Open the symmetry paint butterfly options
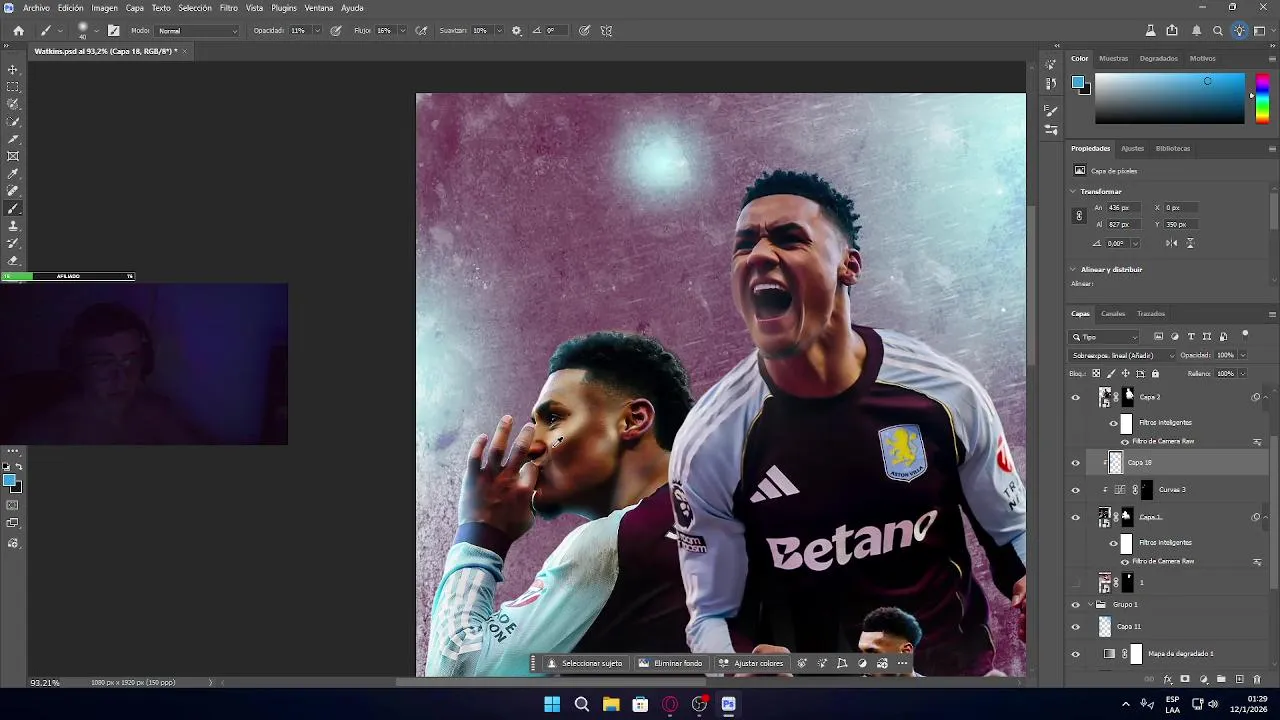This screenshot has width=1280, height=720. pyautogui.click(x=606, y=31)
